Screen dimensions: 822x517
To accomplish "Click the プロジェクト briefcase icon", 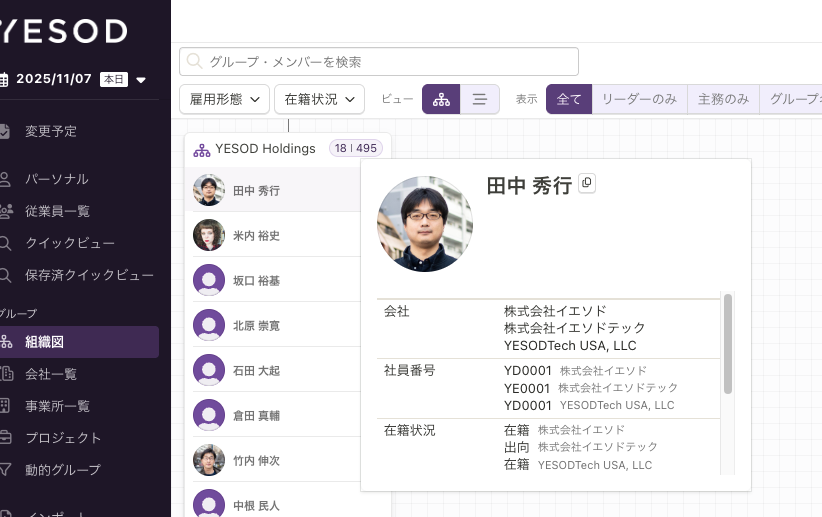I will 5,438.
